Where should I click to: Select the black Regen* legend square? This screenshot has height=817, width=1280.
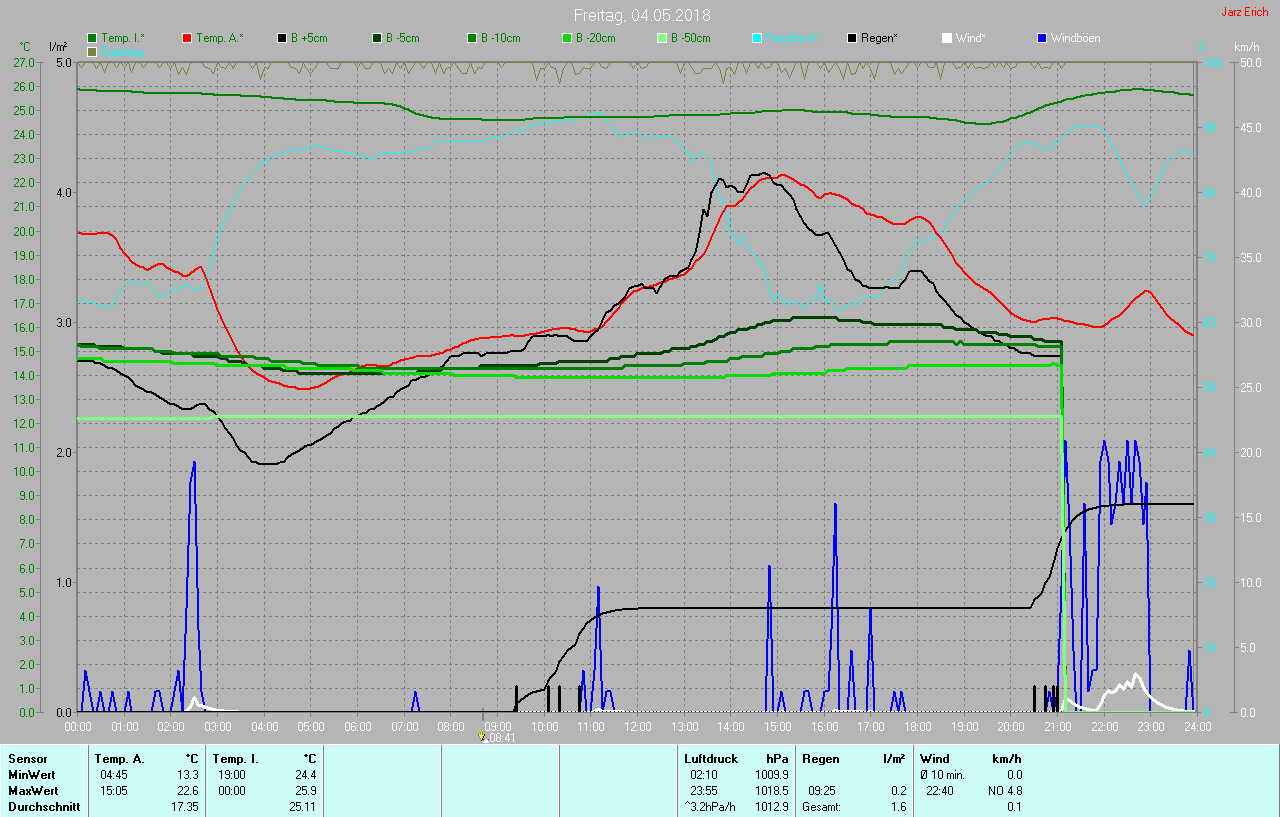(852, 38)
